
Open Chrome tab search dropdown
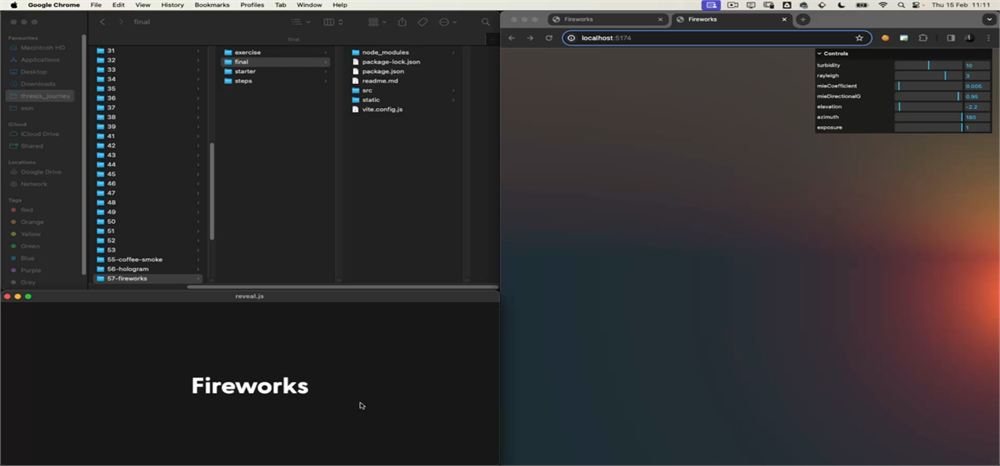click(989, 20)
